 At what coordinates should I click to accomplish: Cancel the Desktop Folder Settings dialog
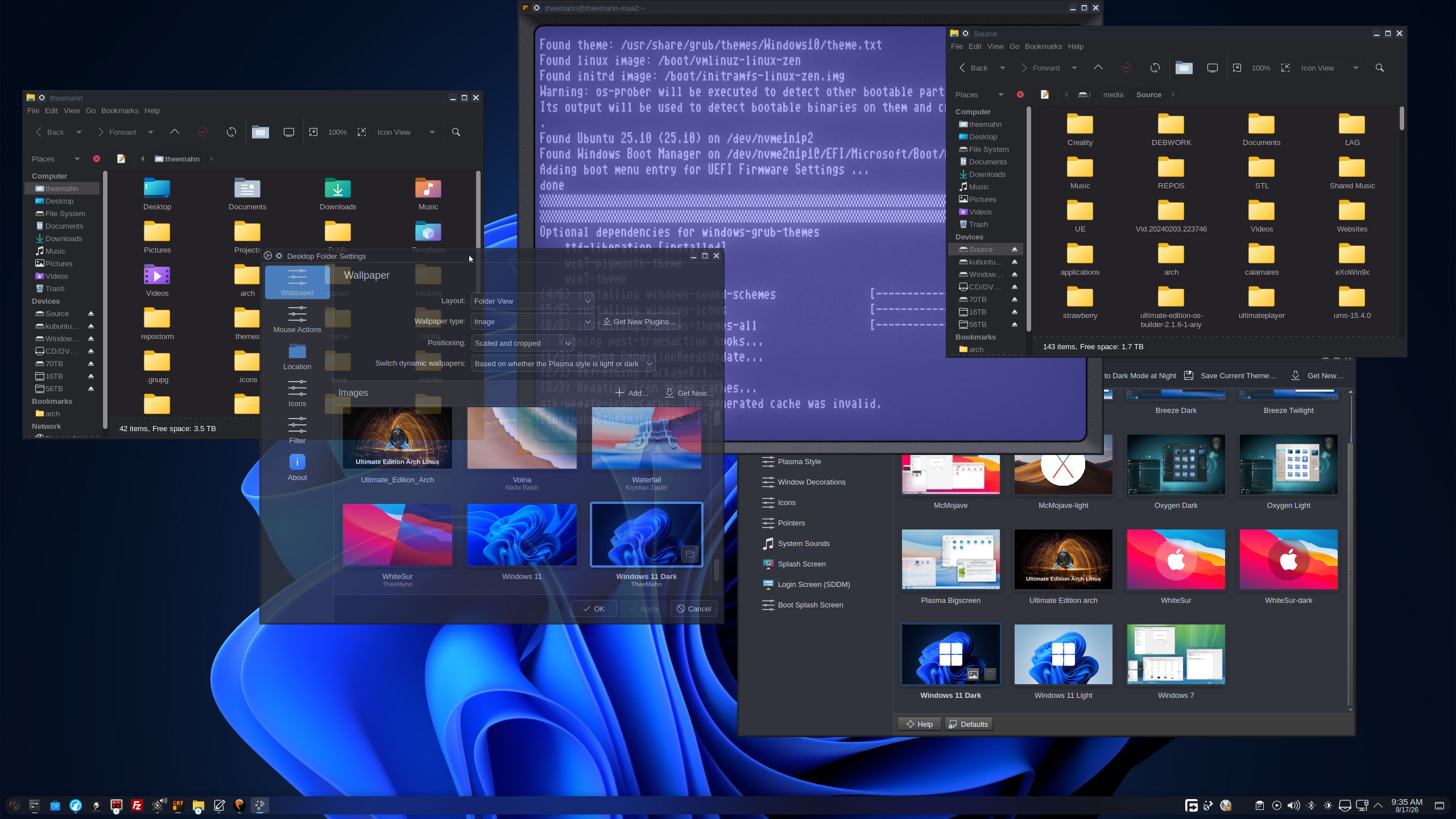click(693, 609)
